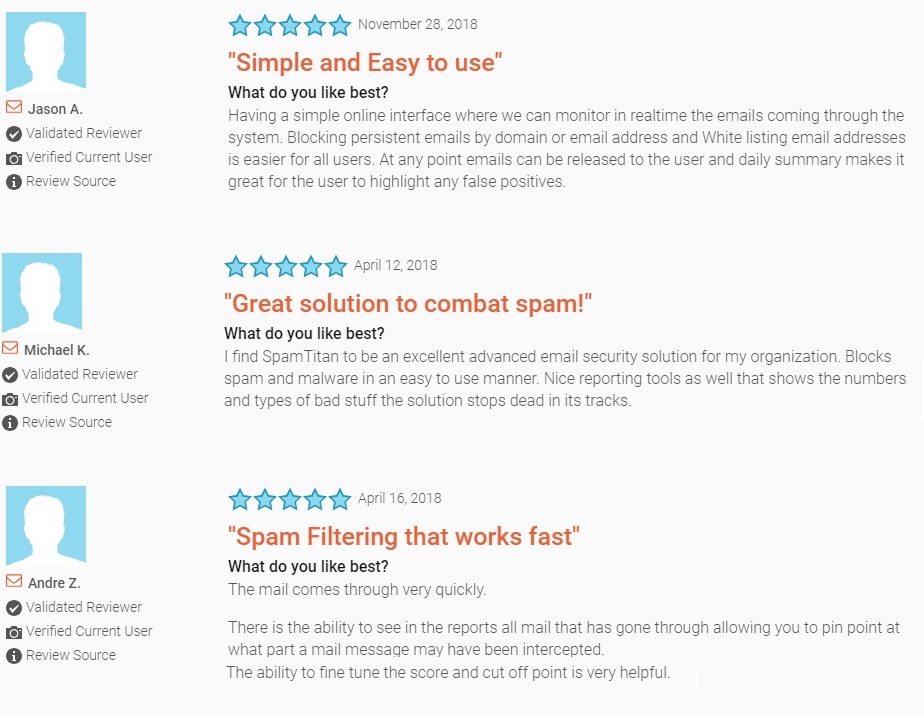Screen dimensions: 924x716
Task: Click the five-star rating dated April 12, 2018
Action: (286, 266)
